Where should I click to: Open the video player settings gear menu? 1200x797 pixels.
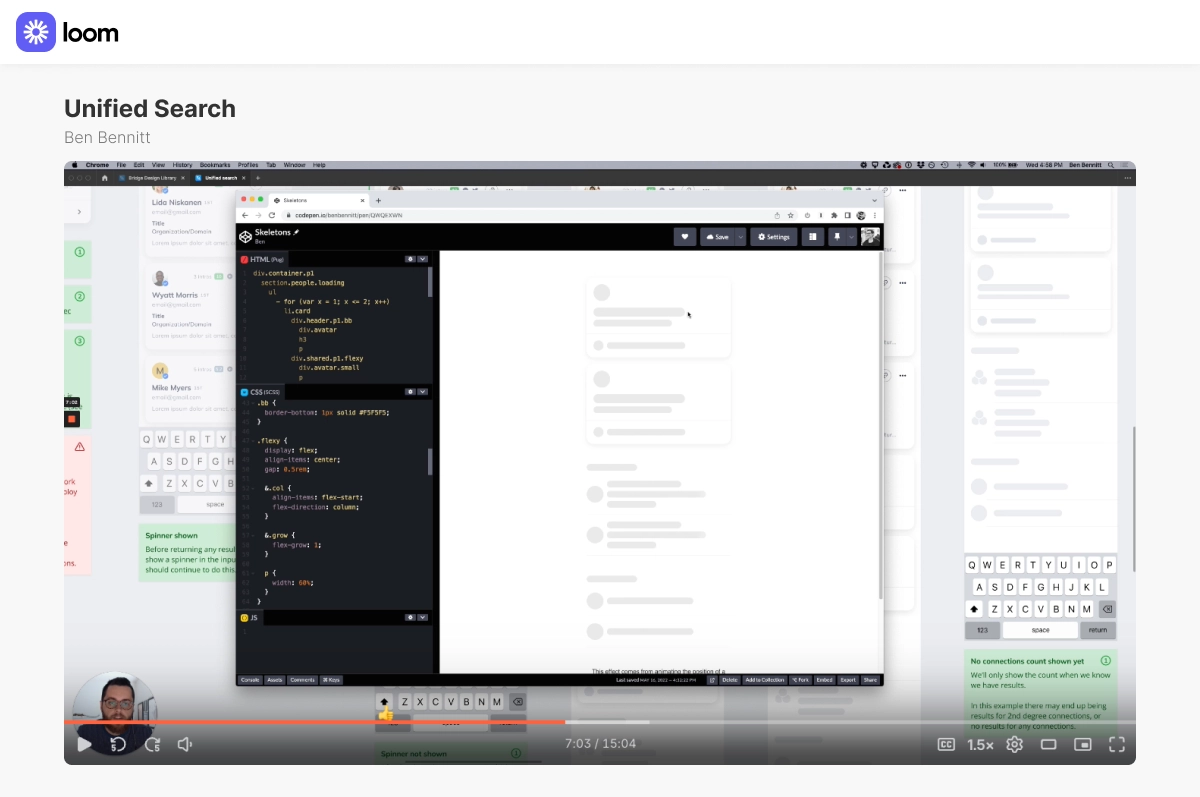(x=1014, y=744)
